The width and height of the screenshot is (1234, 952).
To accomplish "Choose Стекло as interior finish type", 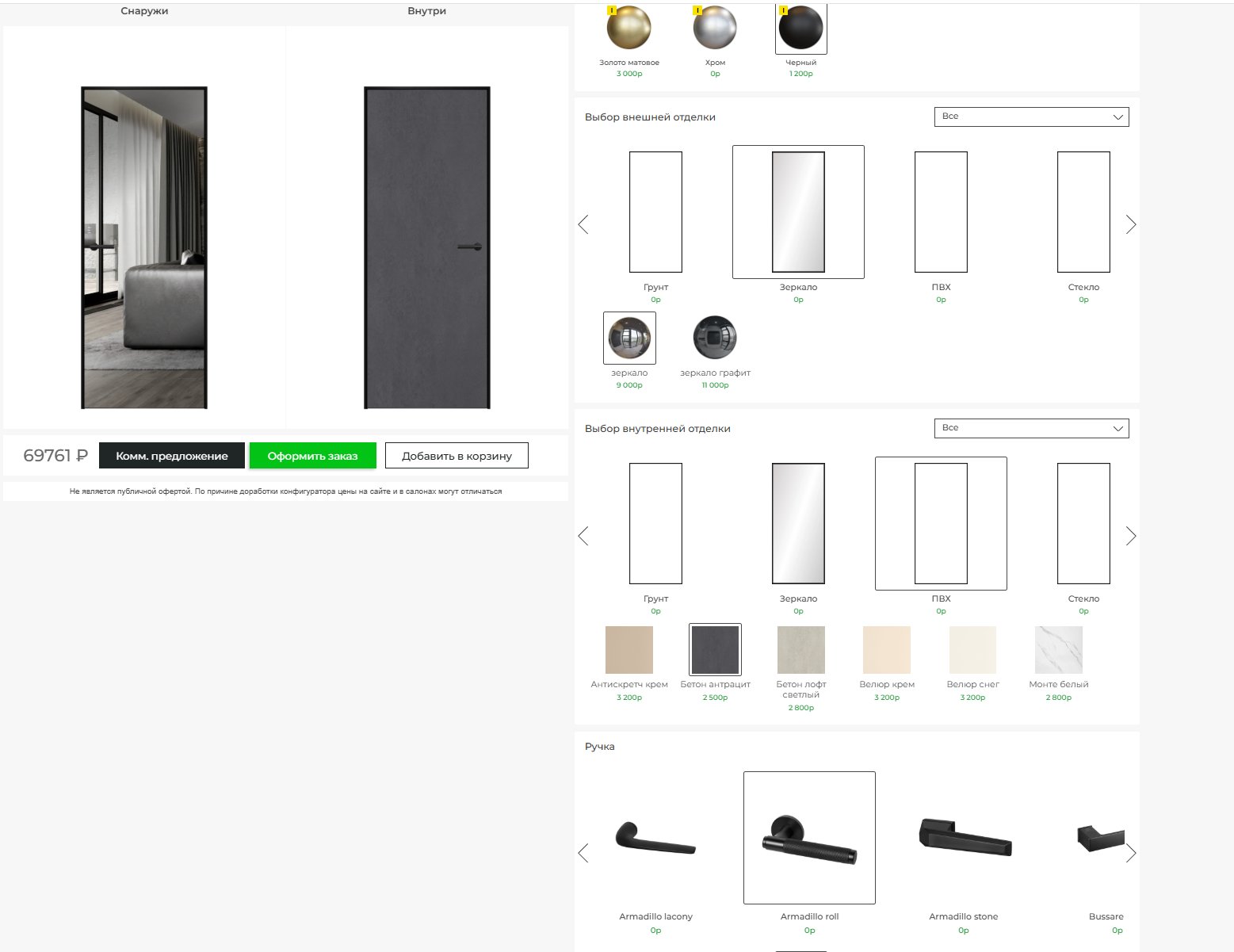I will (1083, 524).
